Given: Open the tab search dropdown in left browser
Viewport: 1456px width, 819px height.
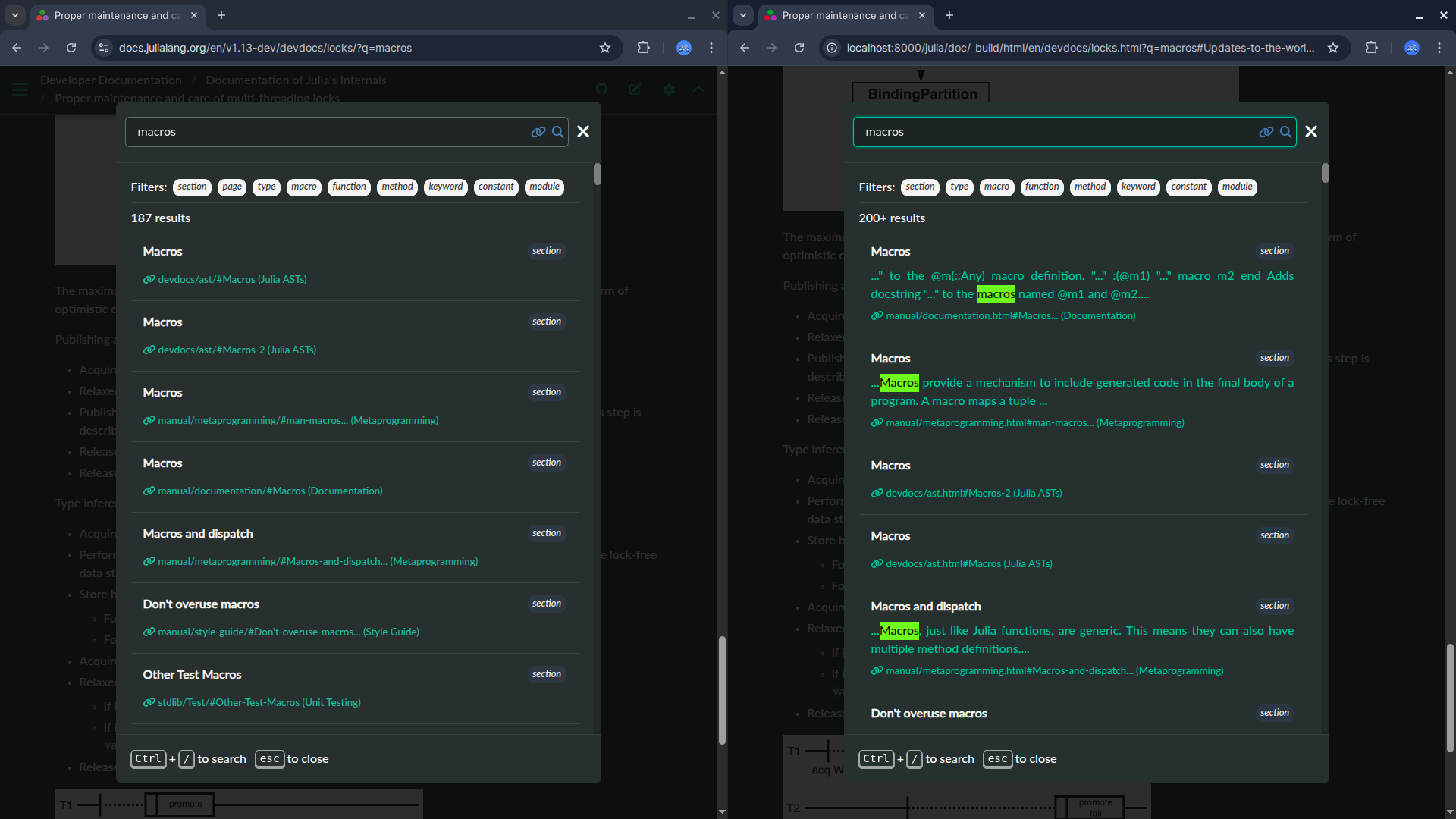Looking at the screenshot, I should [15, 15].
